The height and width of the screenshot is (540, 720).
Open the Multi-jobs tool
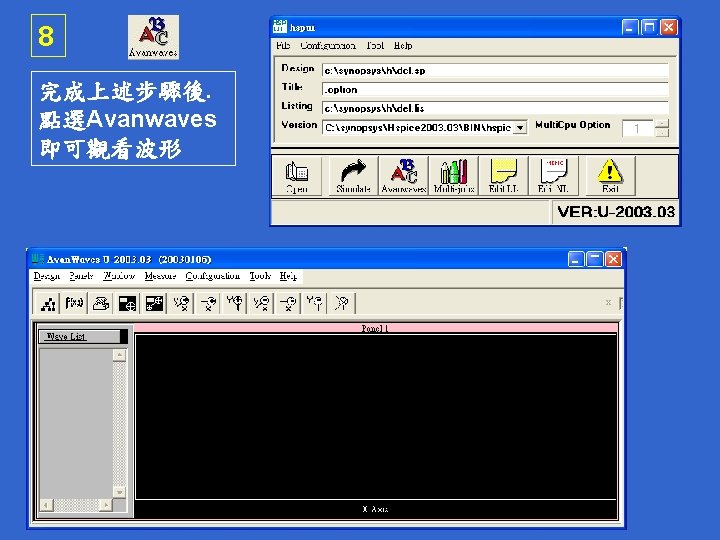454,176
